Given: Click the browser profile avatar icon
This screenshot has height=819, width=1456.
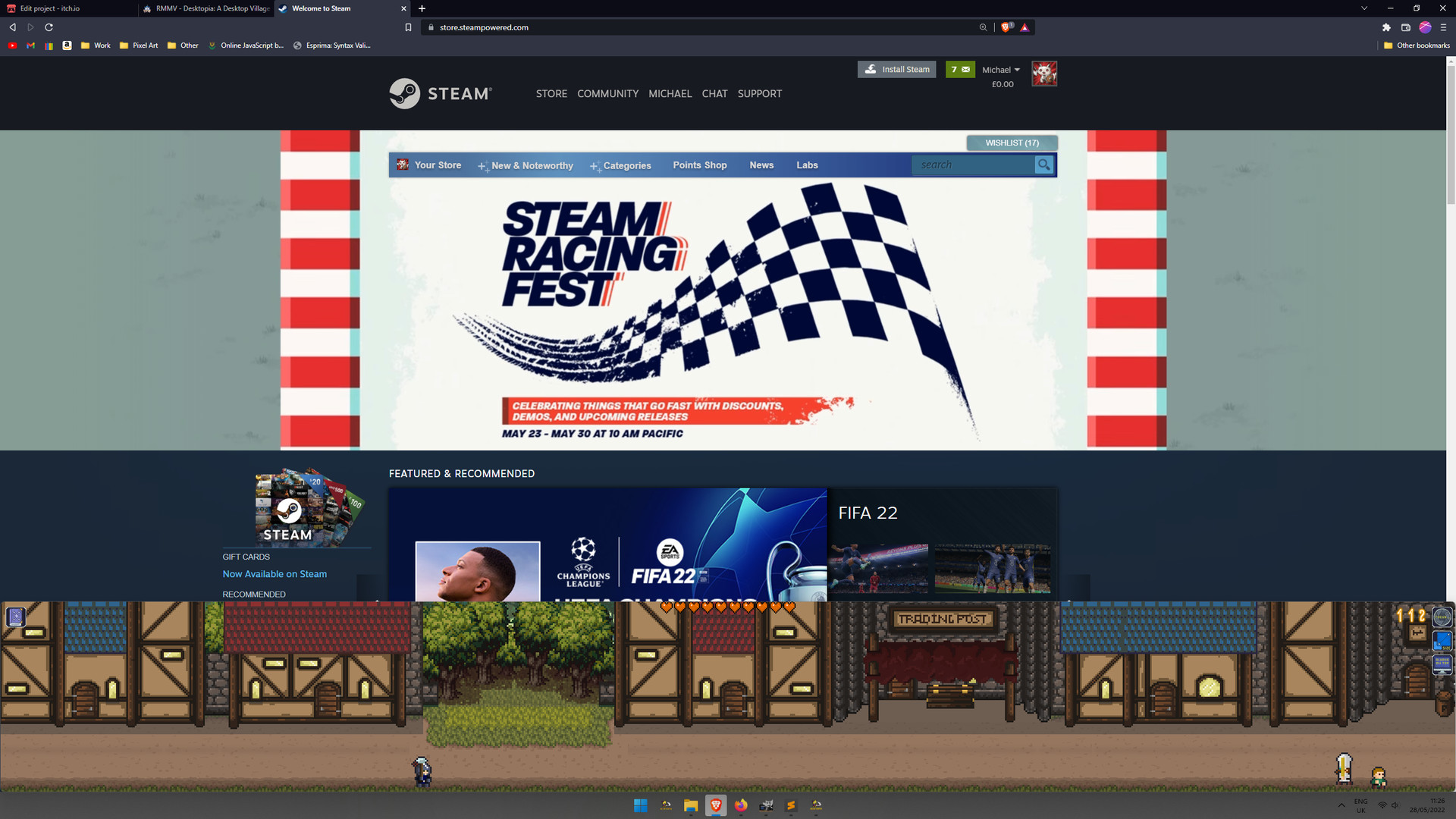Looking at the screenshot, I should pyautogui.click(x=1425, y=27).
